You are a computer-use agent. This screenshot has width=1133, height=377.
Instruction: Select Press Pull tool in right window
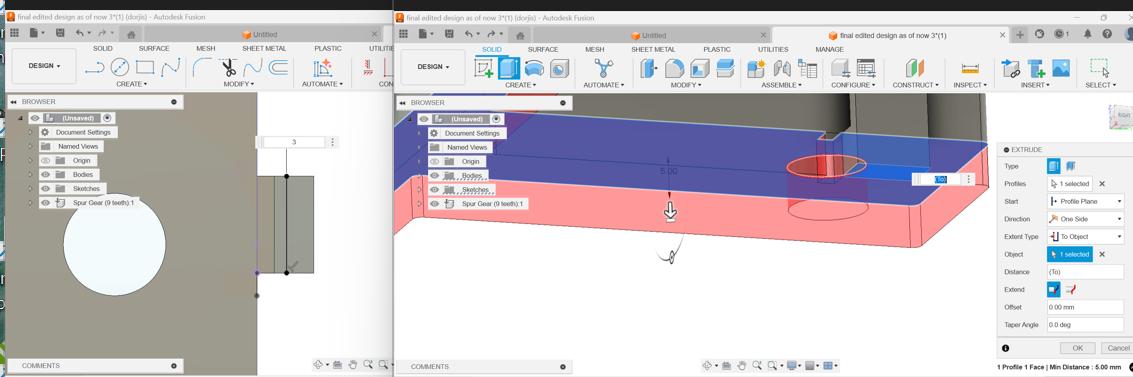[649, 68]
